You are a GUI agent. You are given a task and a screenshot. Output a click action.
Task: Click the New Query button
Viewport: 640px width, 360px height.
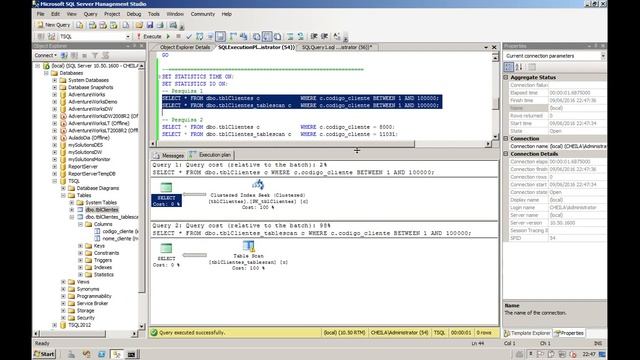[54, 25]
